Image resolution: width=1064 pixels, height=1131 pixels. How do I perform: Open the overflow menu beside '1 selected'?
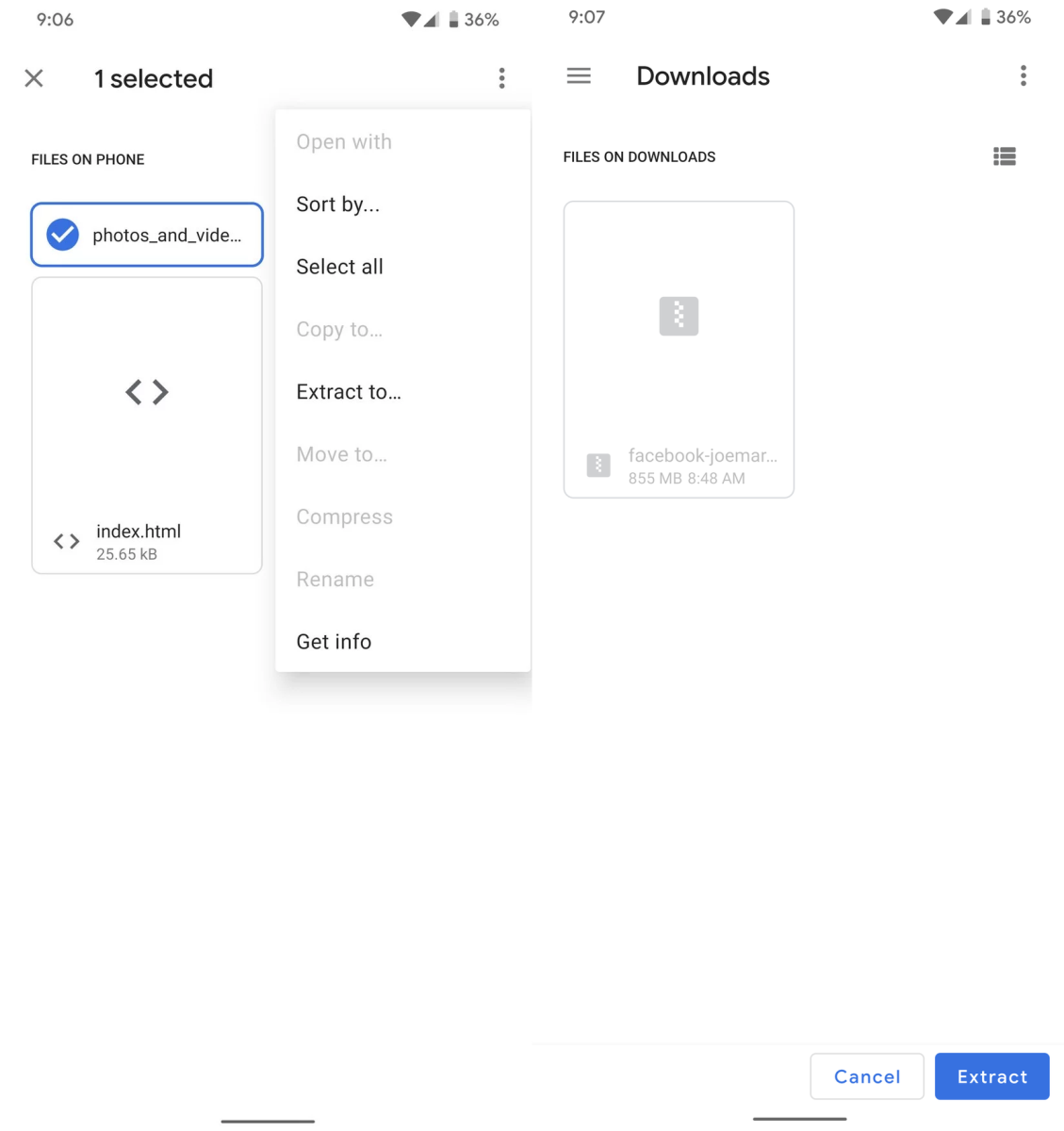pyautogui.click(x=501, y=78)
